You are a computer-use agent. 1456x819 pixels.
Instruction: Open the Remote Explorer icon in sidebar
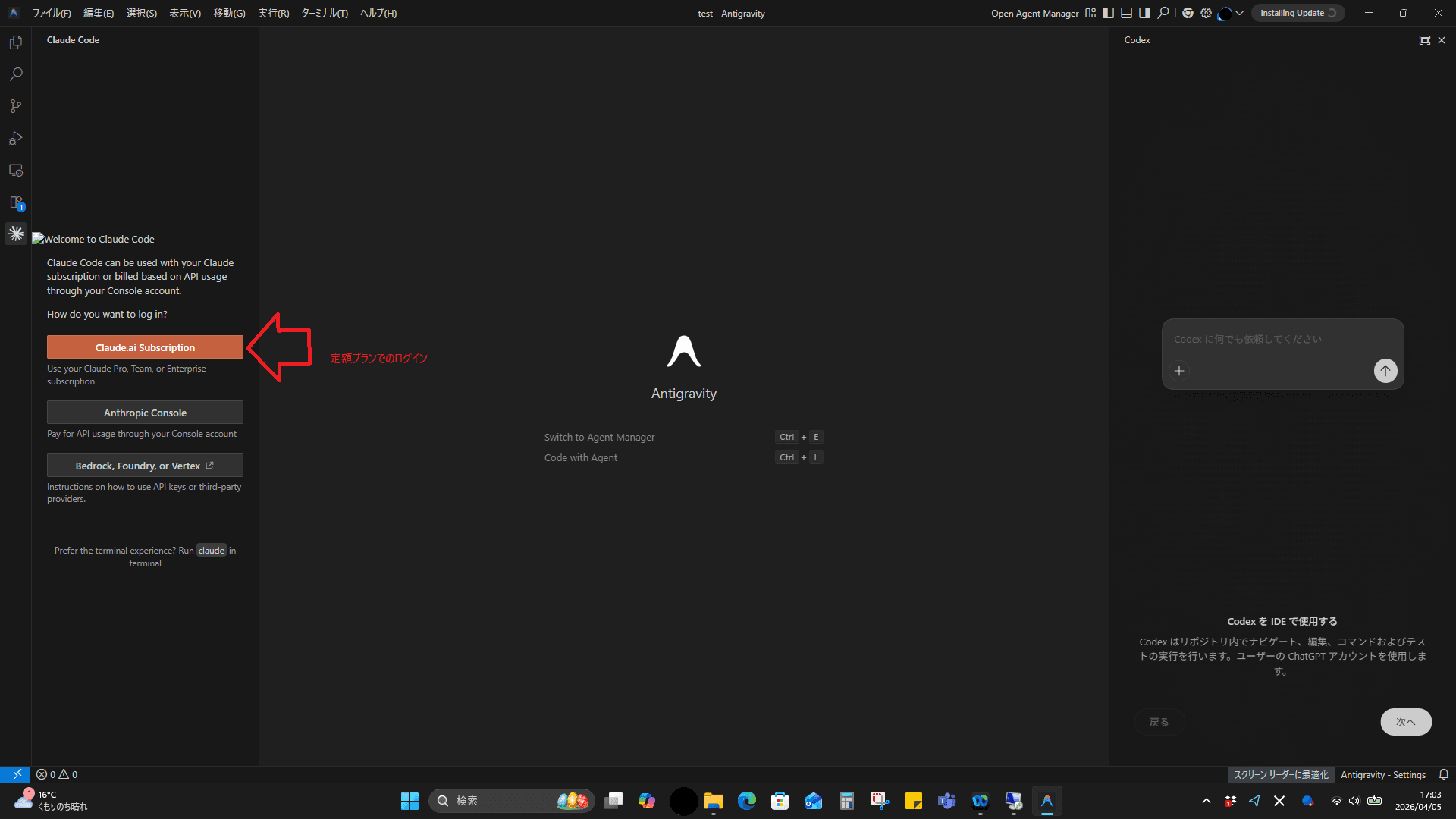pos(15,171)
